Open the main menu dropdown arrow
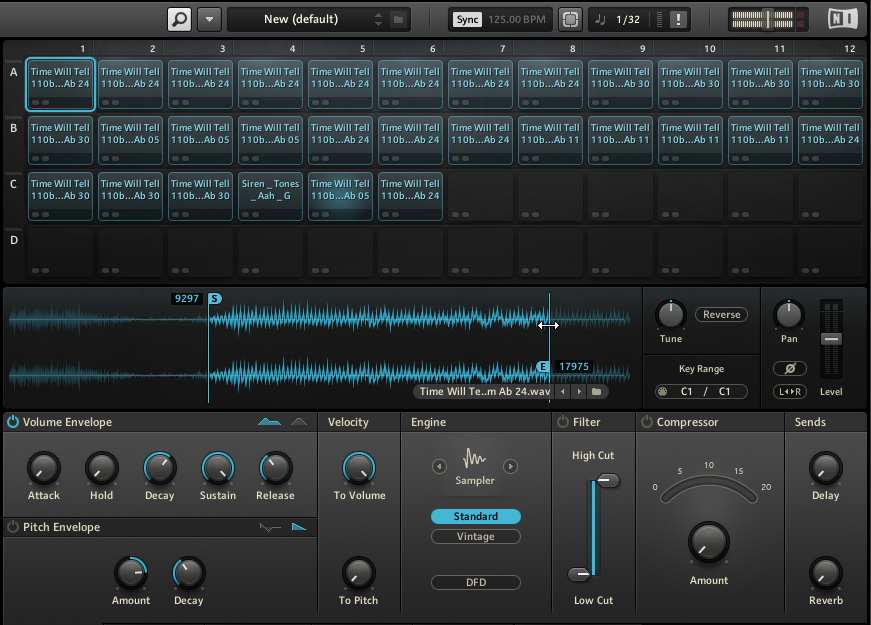 coord(209,19)
